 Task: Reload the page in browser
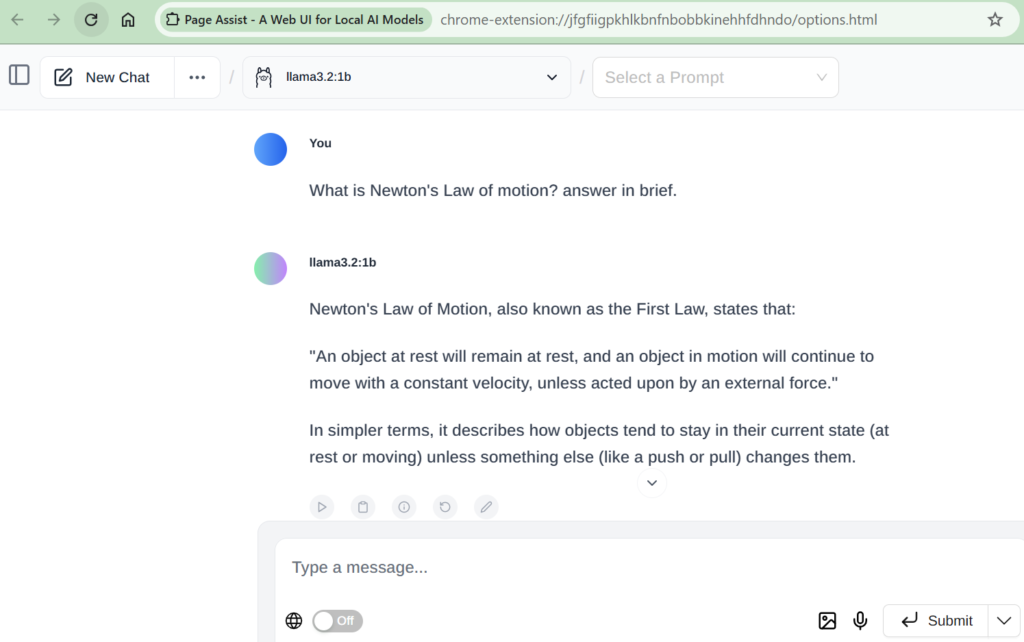[x=91, y=19]
